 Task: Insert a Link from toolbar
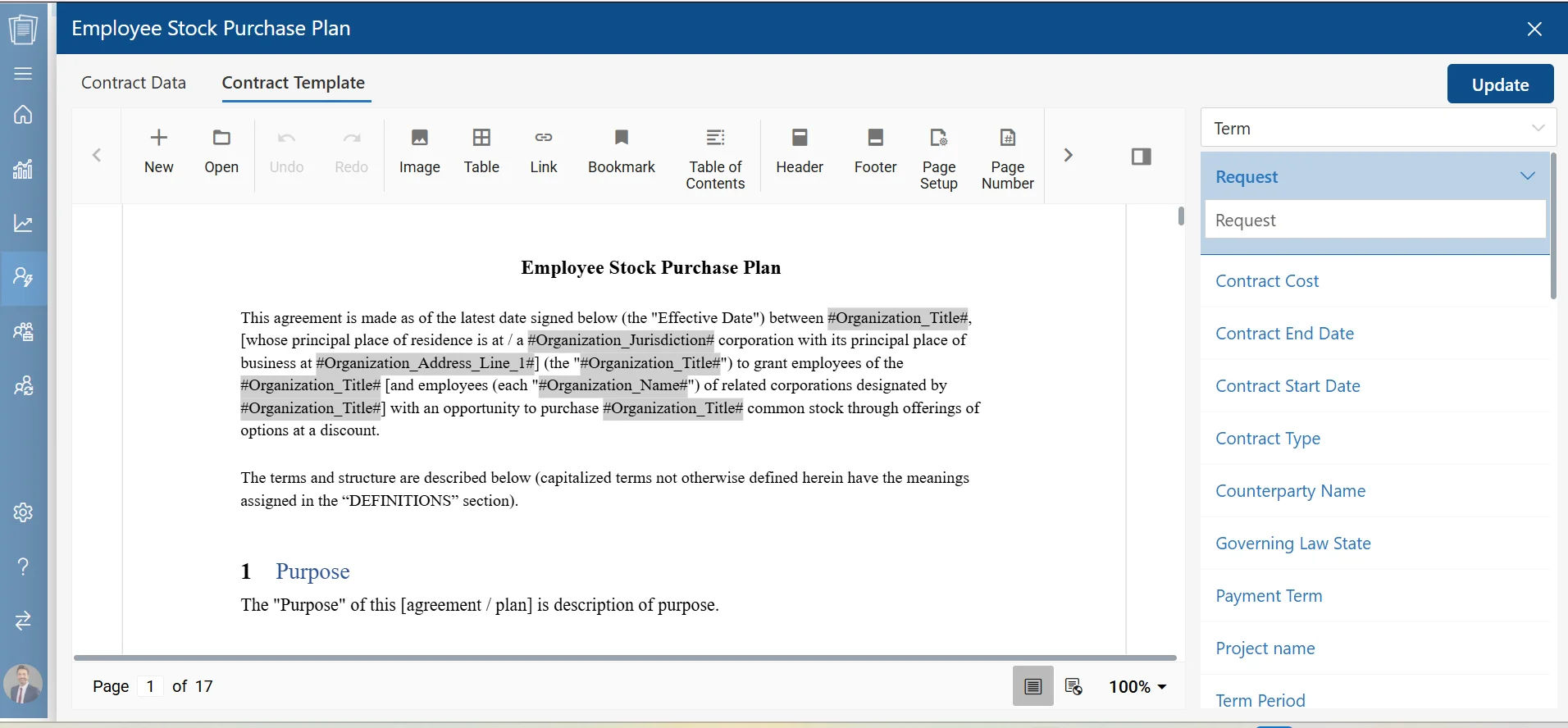[544, 152]
